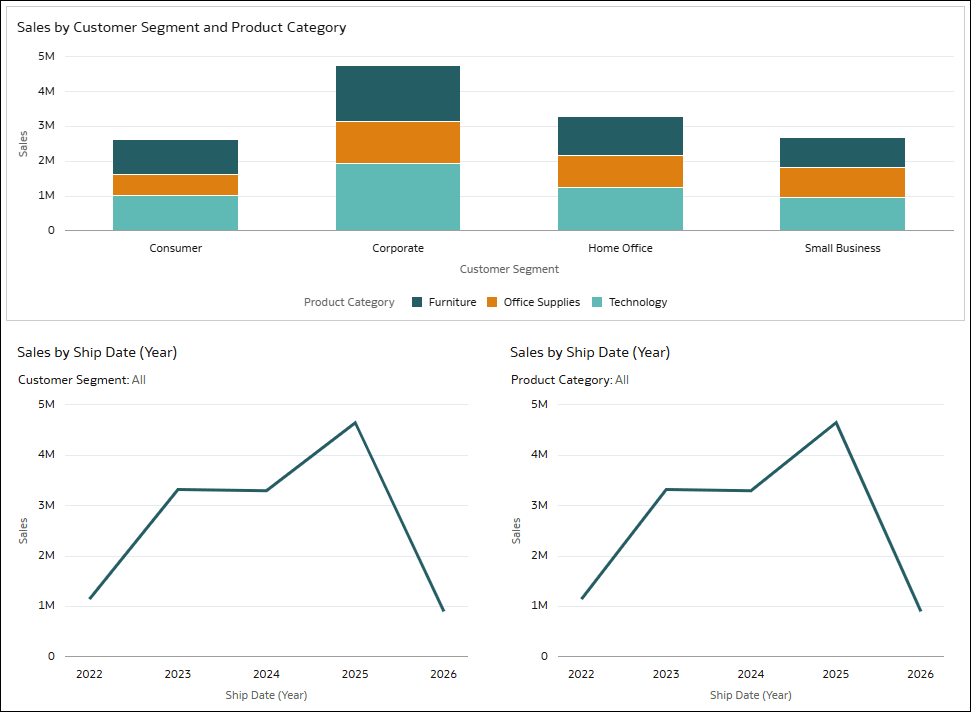Click the Home Office Technology bar segment

620,209
